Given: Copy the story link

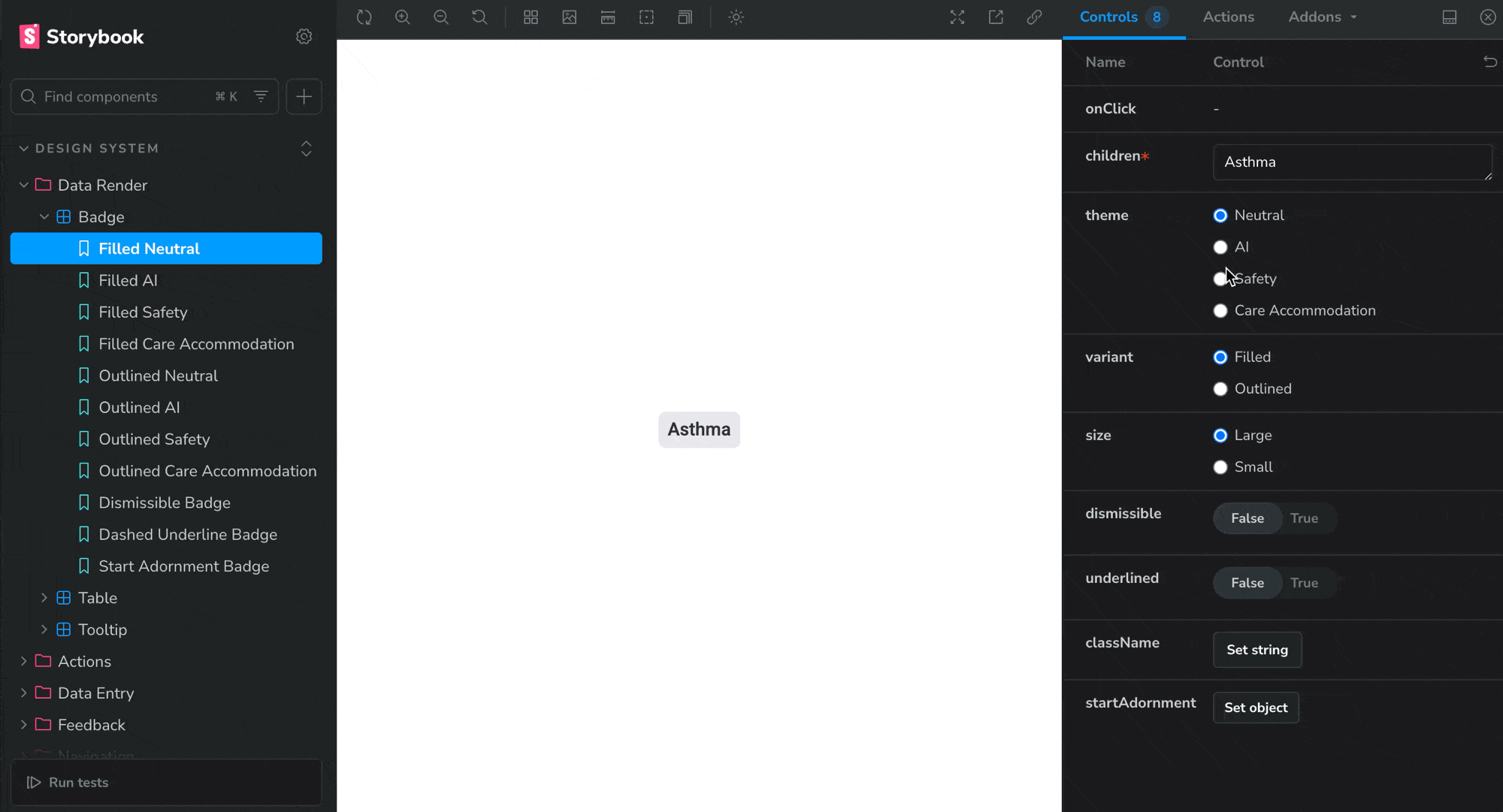Looking at the screenshot, I should [x=1035, y=17].
